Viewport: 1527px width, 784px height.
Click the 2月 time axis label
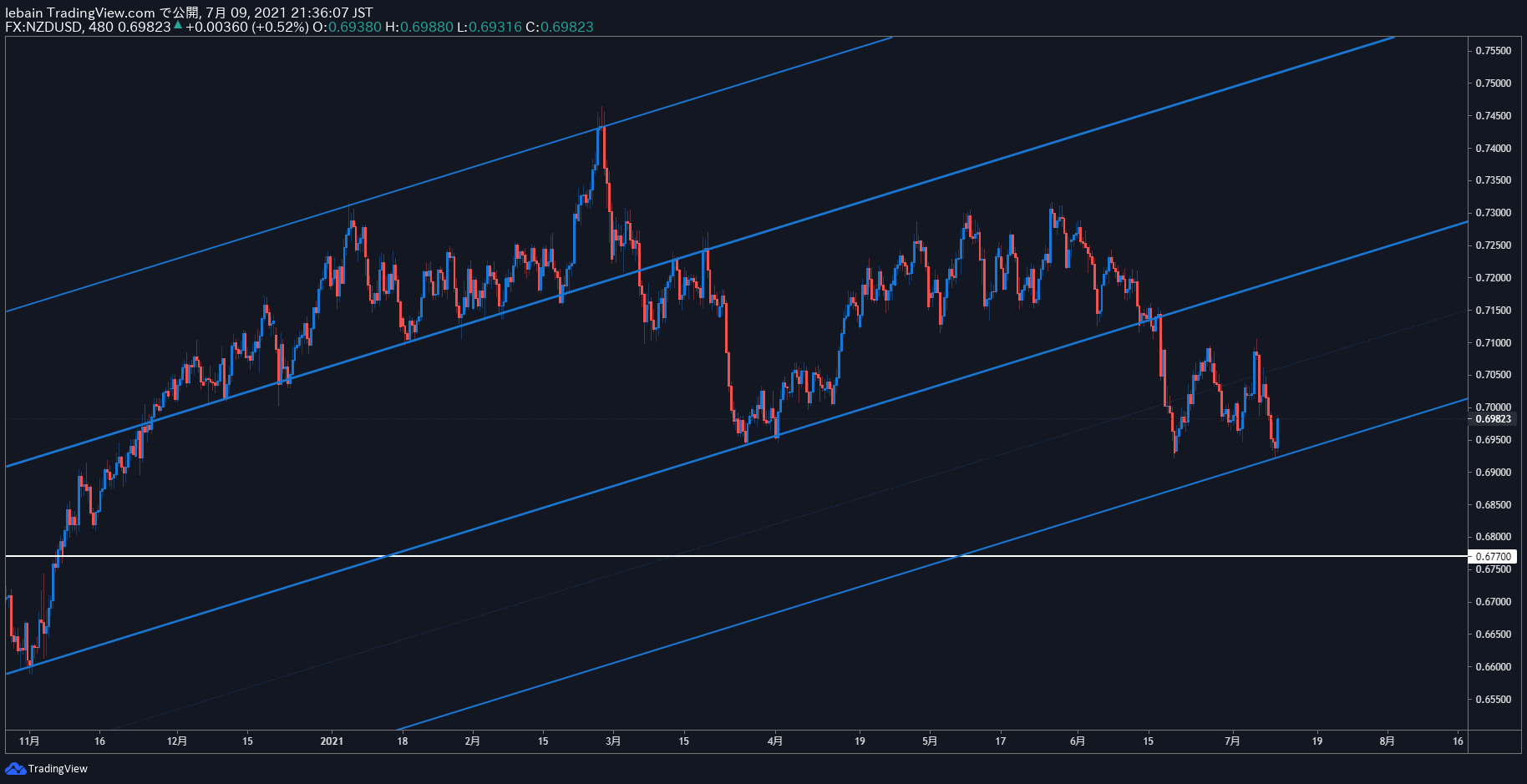tap(473, 741)
